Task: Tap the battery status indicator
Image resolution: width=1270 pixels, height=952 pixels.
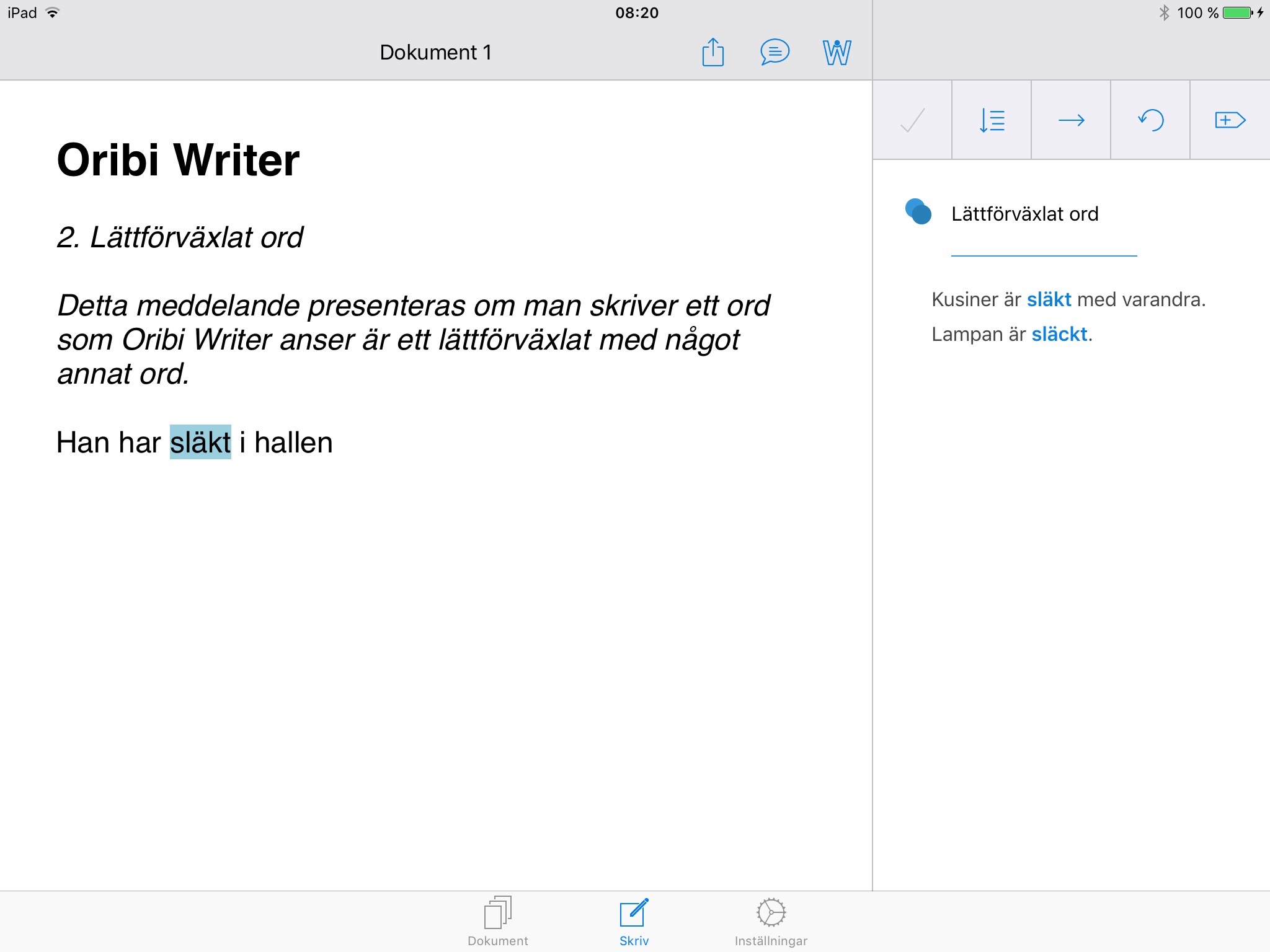Action: 1238,12
